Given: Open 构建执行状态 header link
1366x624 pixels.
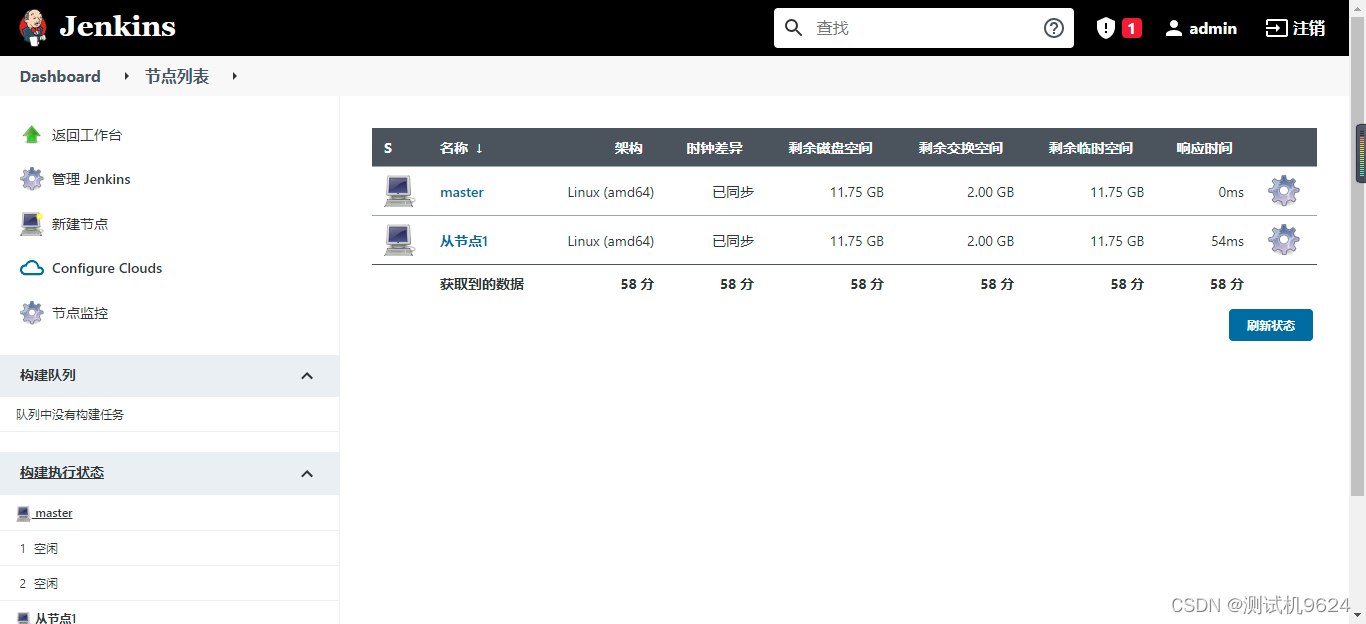Looking at the screenshot, I should (x=62, y=472).
